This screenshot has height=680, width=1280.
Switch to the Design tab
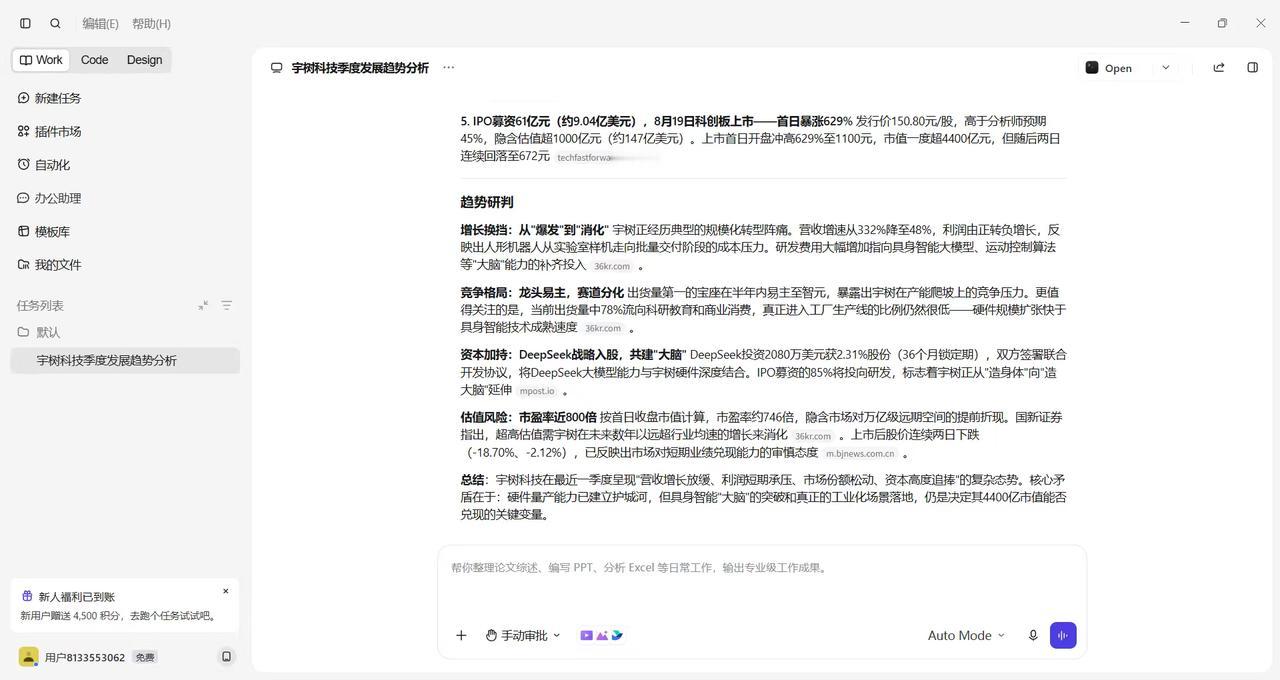coord(144,60)
